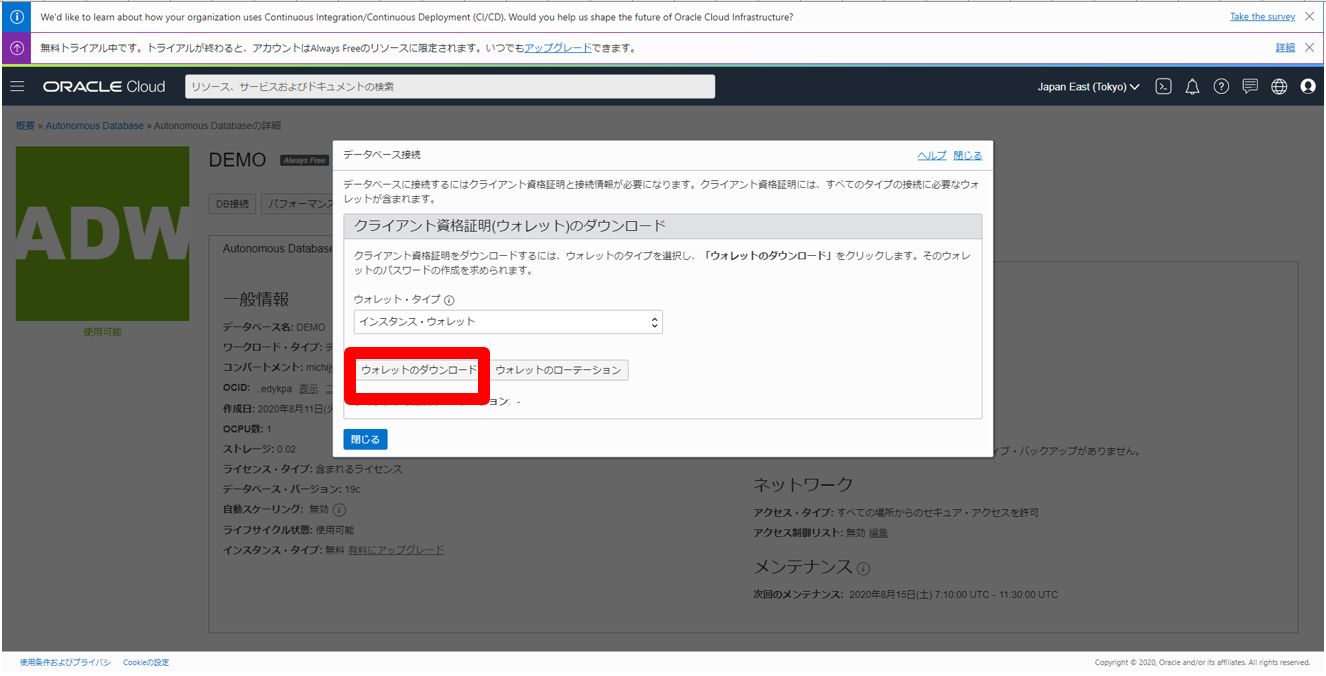The height and width of the screenshot is (676, 1326).
Task: Click the ライセンス・タイプ row text
Action: 313,469
